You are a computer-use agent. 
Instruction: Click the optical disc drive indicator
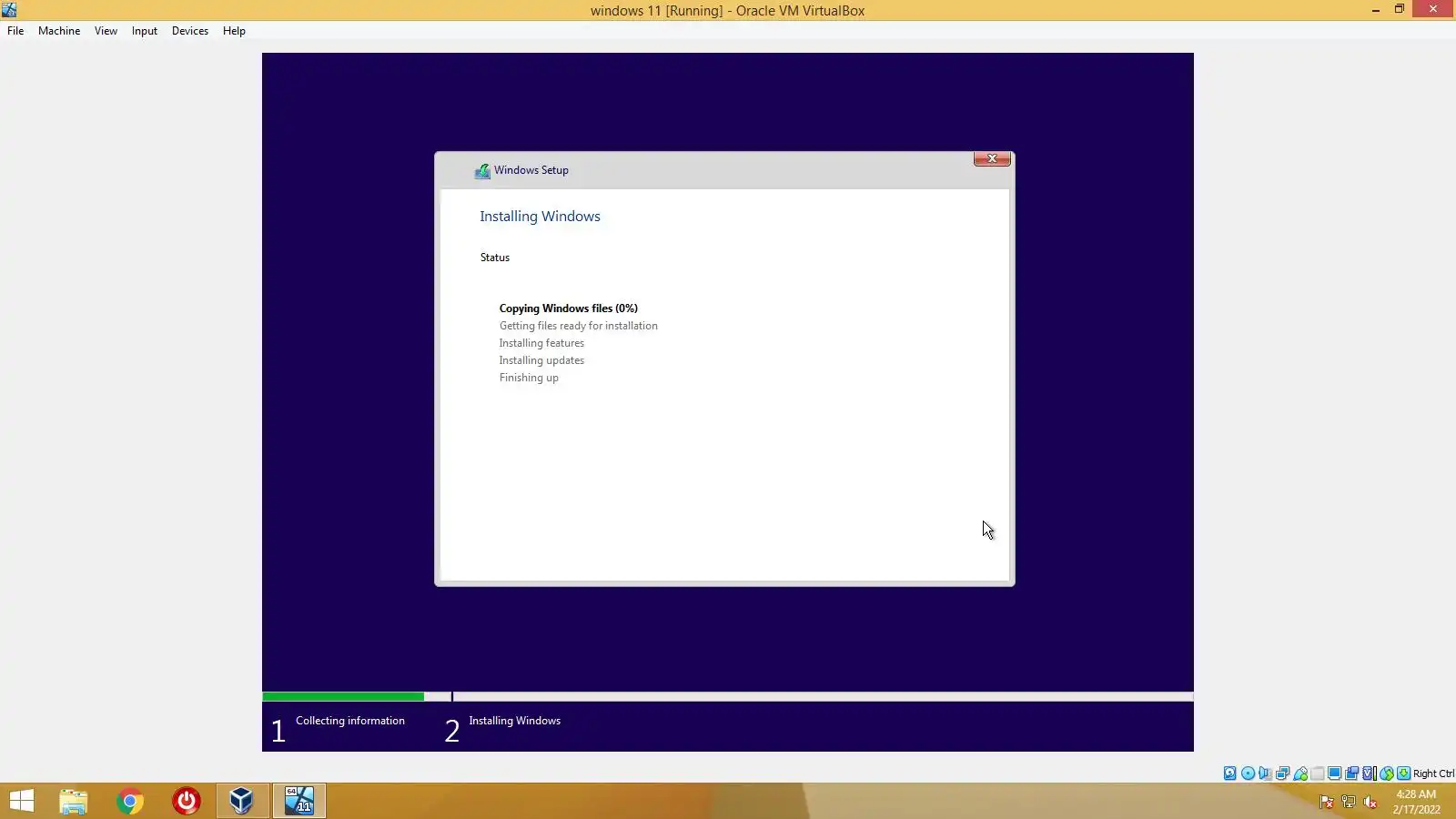coord(1248,773)
